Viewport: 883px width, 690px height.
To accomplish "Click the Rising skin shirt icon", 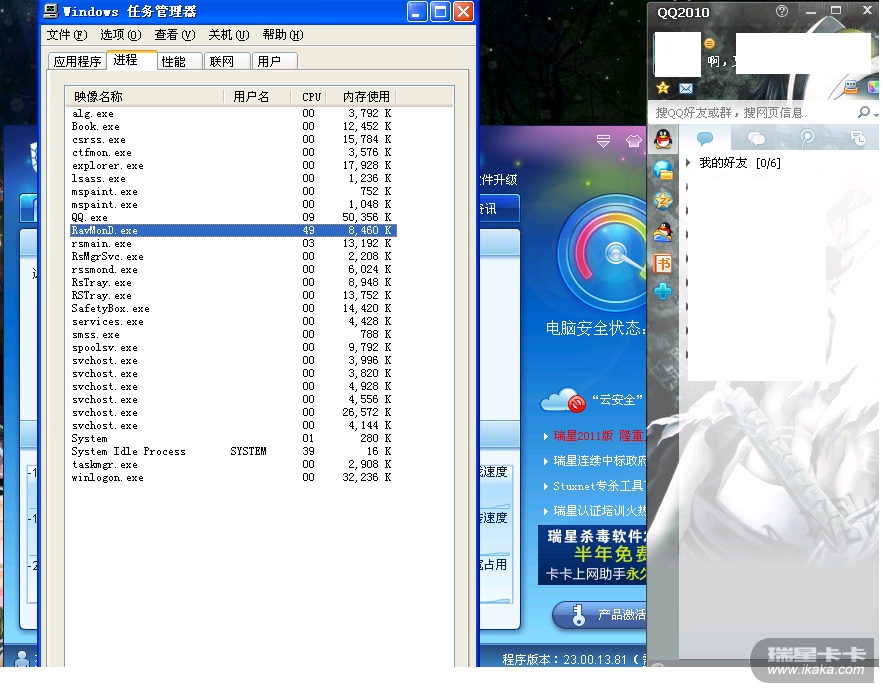I will coord(633,141).
